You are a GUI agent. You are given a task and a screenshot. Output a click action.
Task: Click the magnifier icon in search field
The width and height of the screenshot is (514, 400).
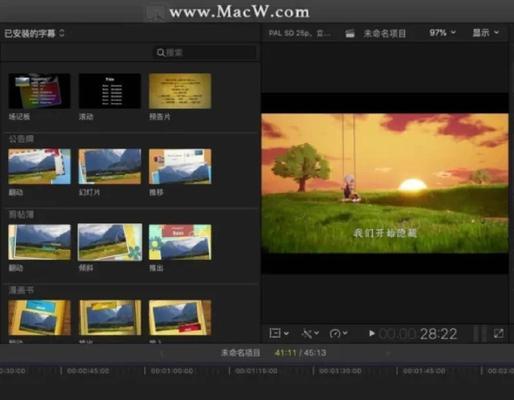(160, 52)
